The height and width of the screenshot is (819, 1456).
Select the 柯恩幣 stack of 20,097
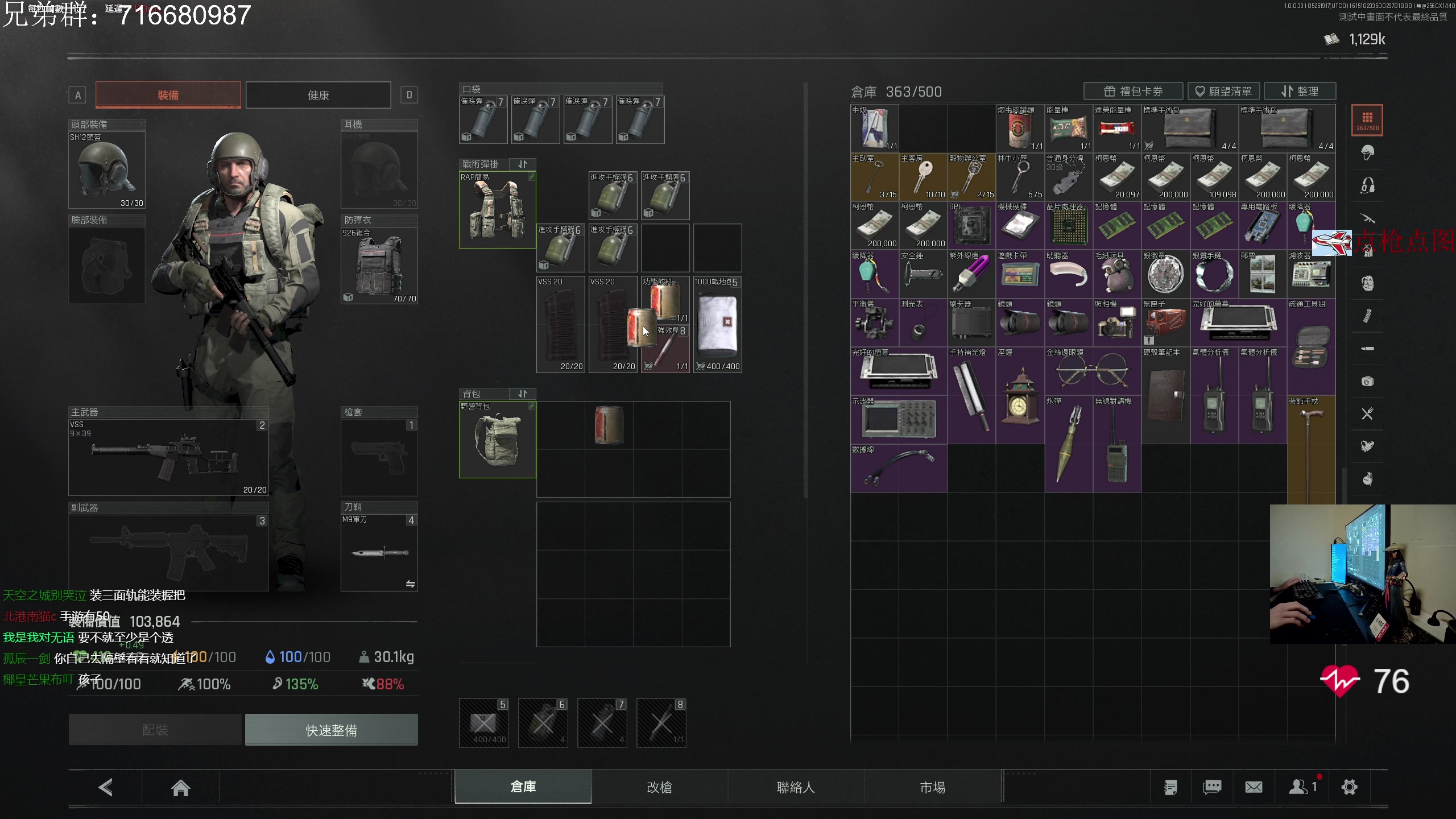tap(1117, 176)
